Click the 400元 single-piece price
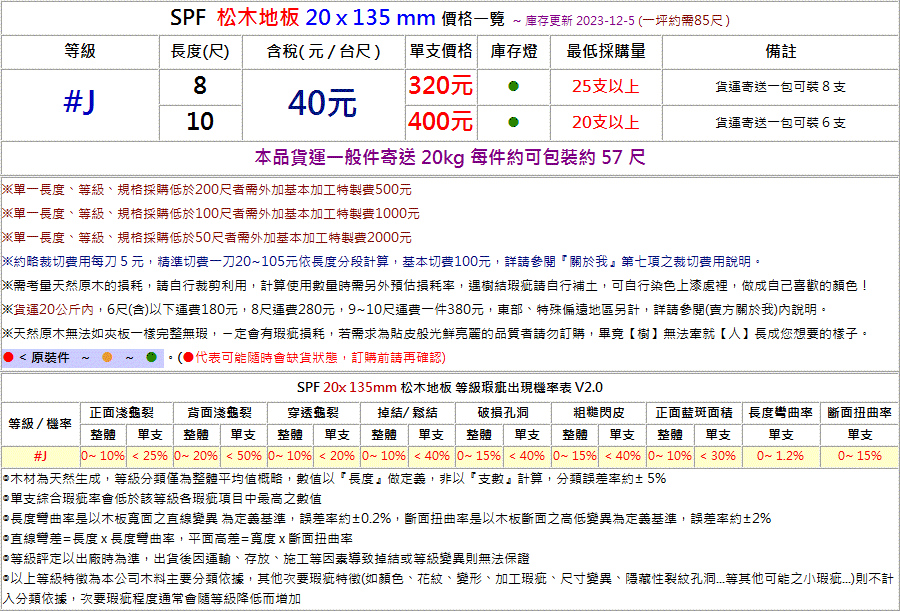 pos(441,122)
